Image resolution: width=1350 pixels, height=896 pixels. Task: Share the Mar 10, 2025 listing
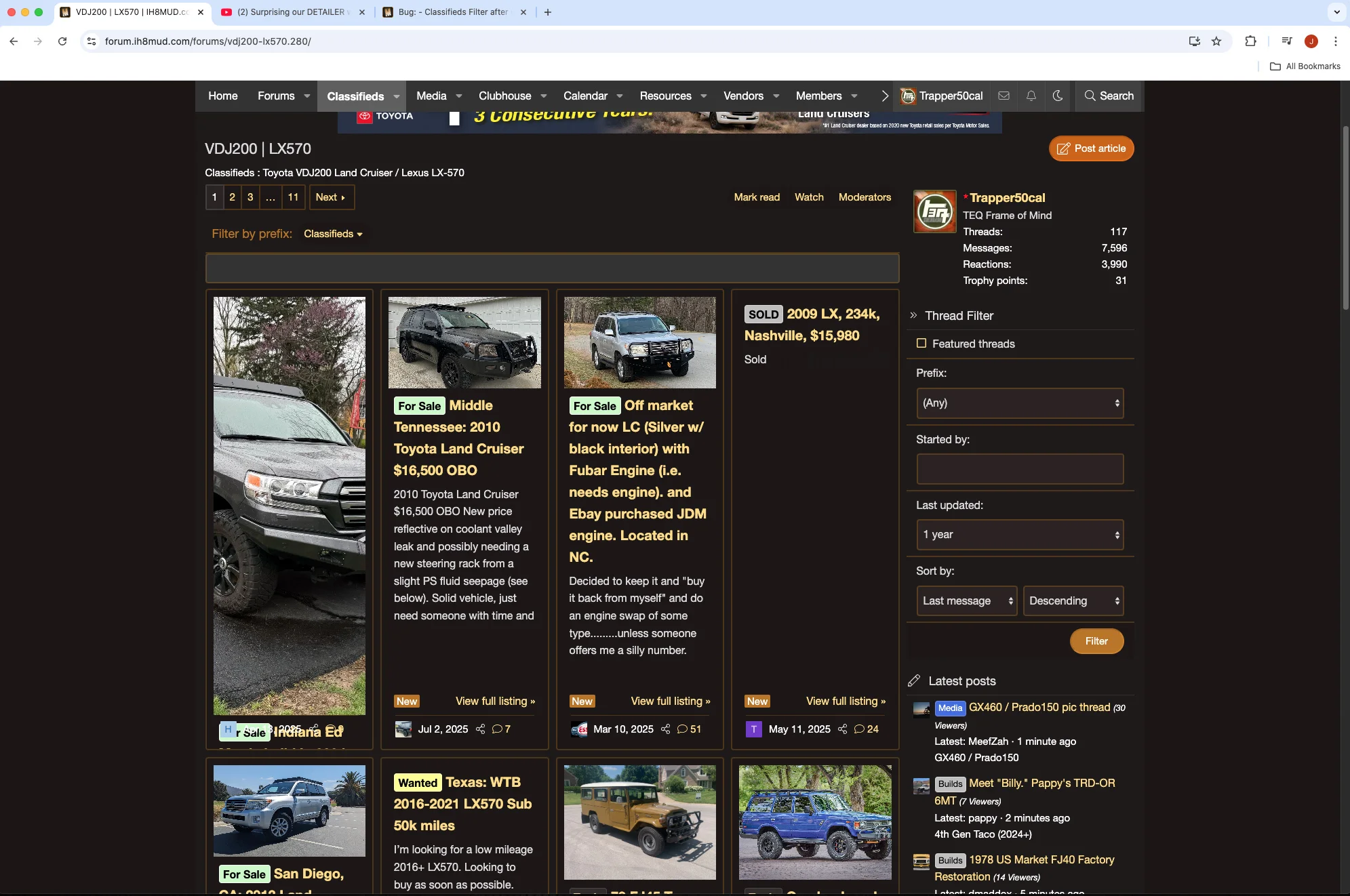[665, 729]
